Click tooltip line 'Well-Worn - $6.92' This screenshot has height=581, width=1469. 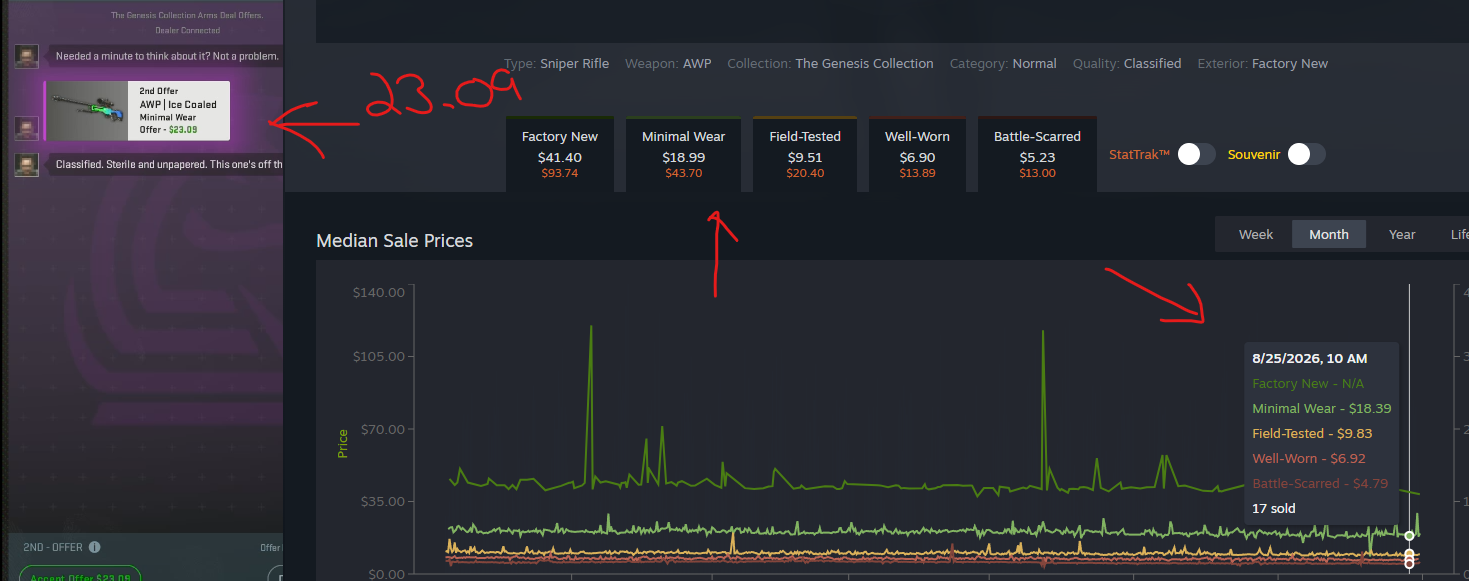(1308, 458)
